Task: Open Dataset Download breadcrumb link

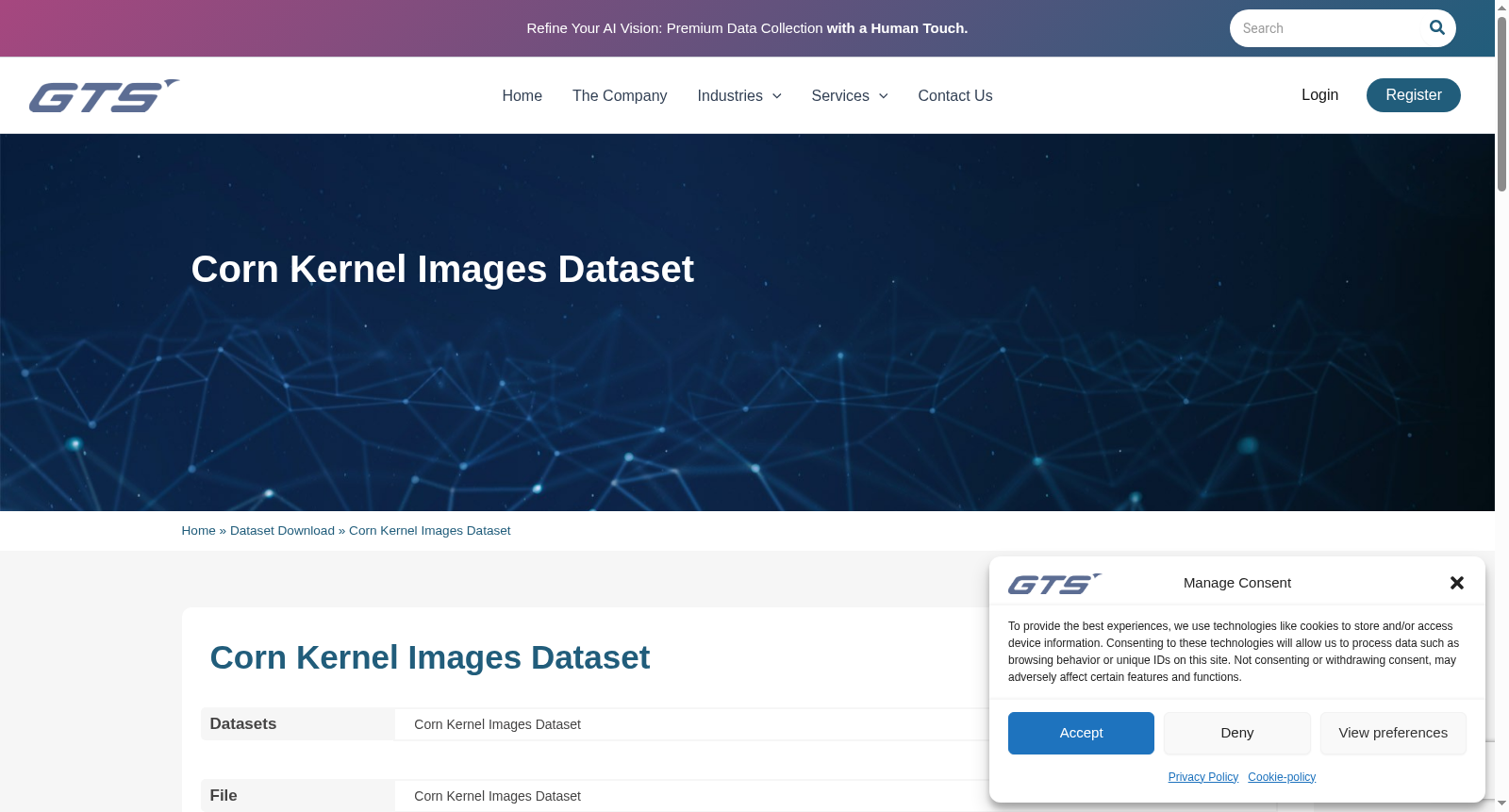Action: coord(282,531)
